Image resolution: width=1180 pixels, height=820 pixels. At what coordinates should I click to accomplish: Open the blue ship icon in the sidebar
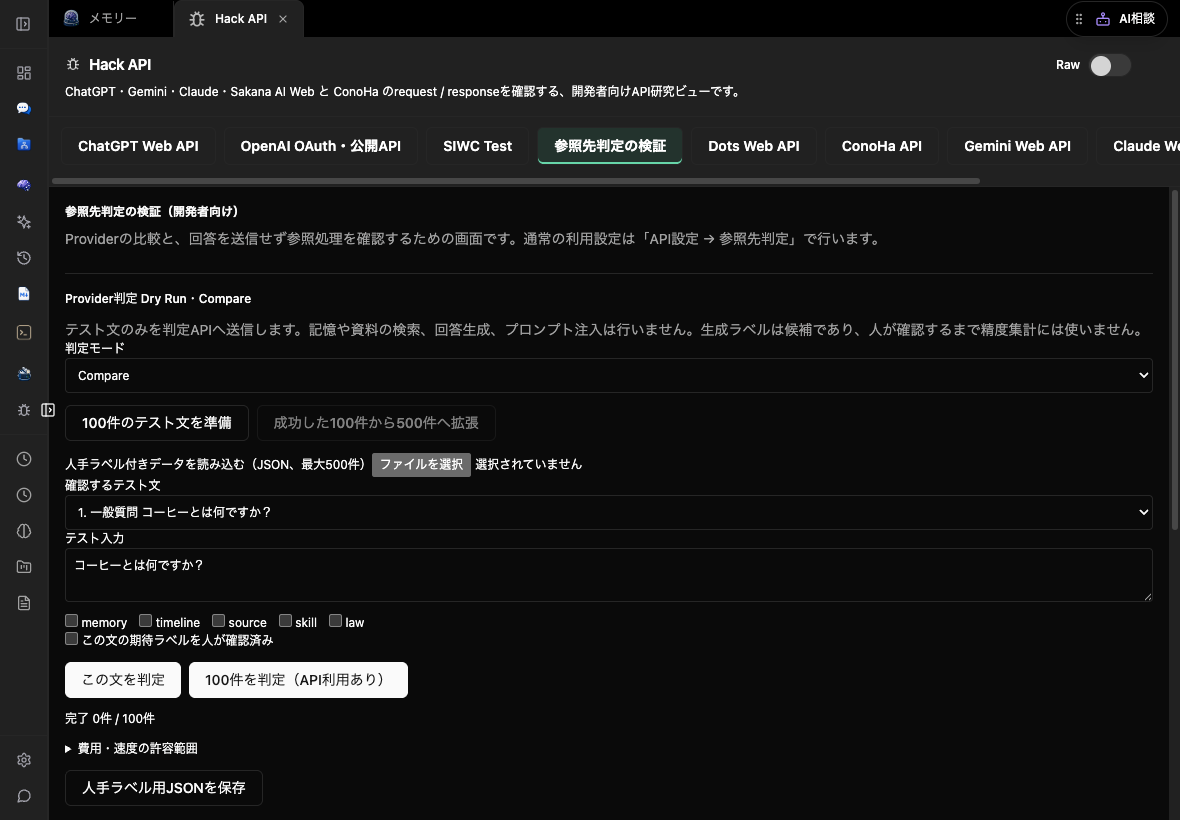(23, 373)
